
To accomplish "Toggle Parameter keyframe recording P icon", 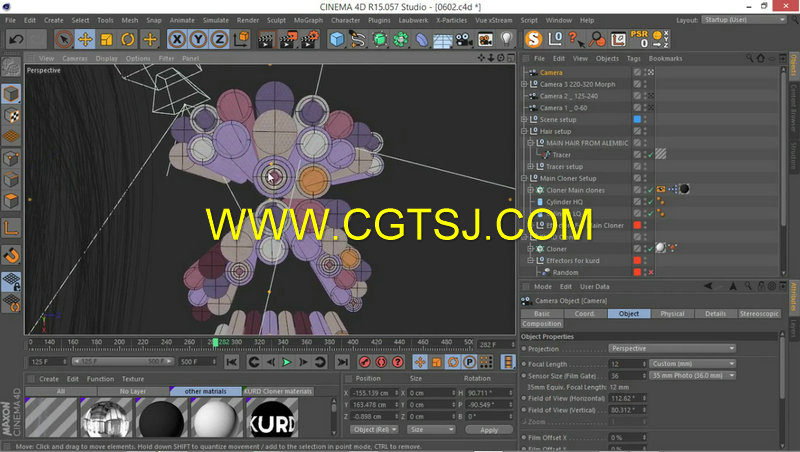I will tap(469, 362).
